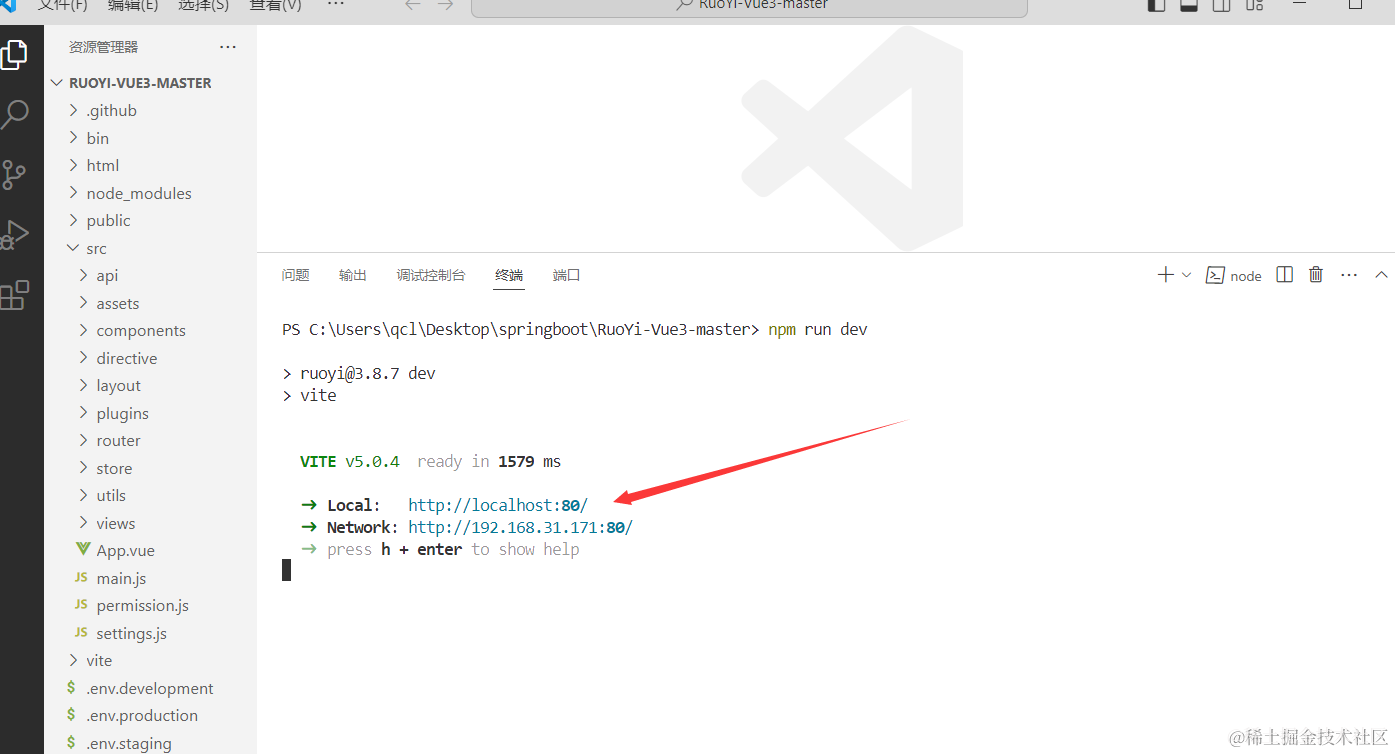The width and height of the screenshot is (1395, 754).
Task: Split the terminal panel
Action: pos(1285,275)
